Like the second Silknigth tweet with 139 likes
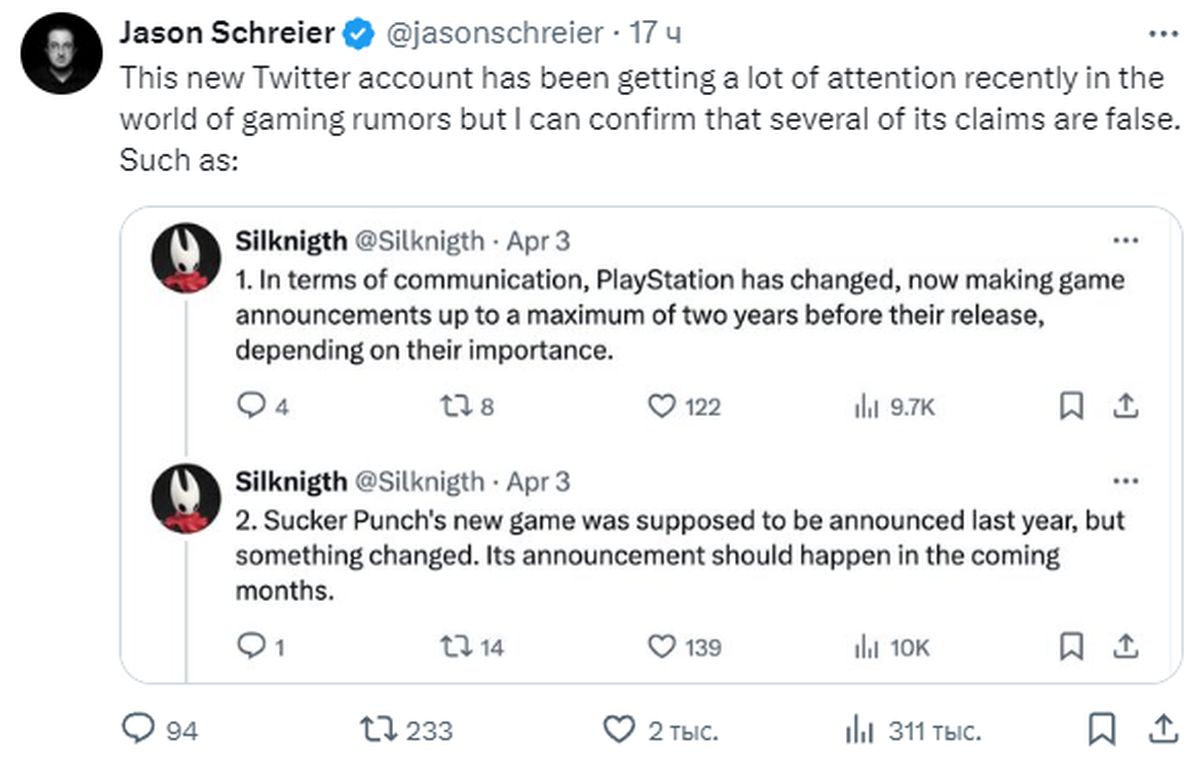The width and height of the screenshot is (1200, 771). tap(662, 647)
